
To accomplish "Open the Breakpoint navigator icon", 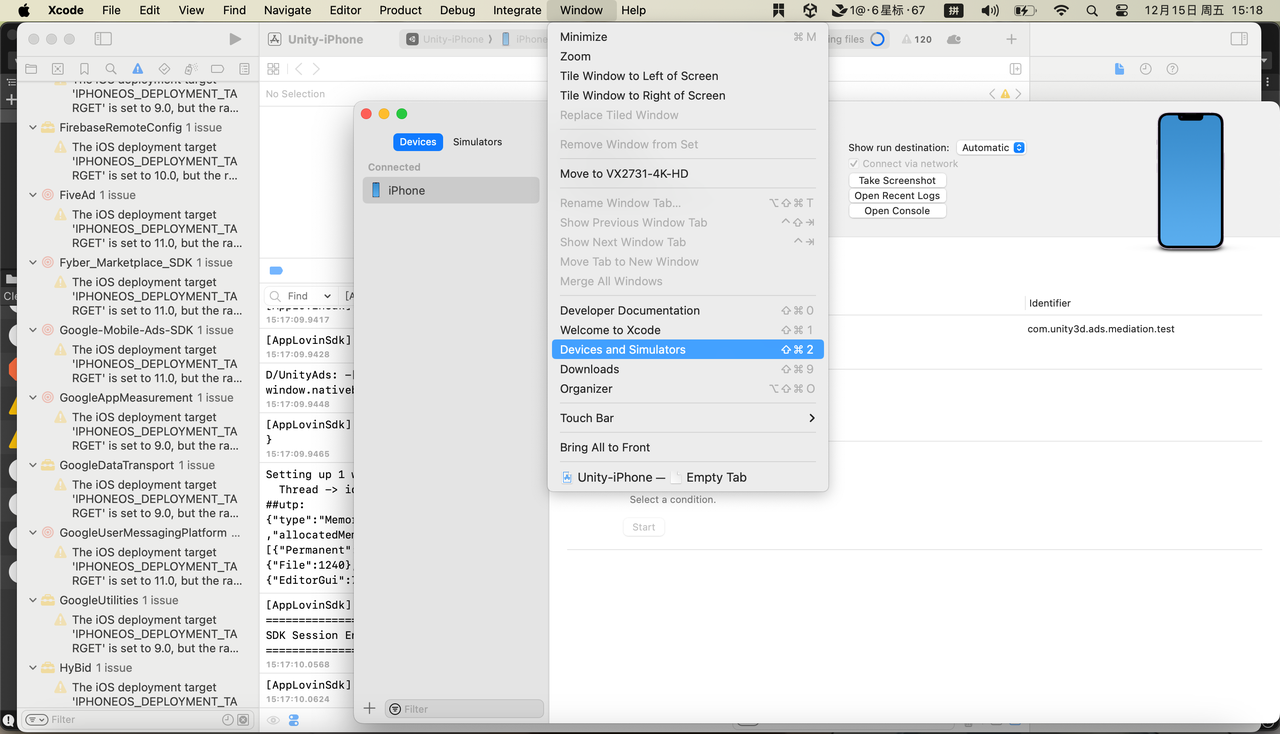I will [217, 69].
